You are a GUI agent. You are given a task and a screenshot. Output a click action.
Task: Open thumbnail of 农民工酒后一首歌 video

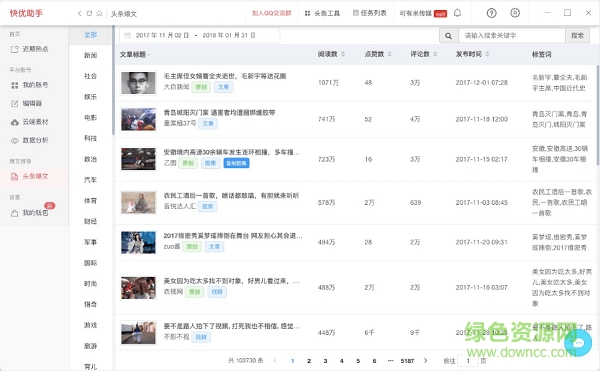click(x=139, y=202)
